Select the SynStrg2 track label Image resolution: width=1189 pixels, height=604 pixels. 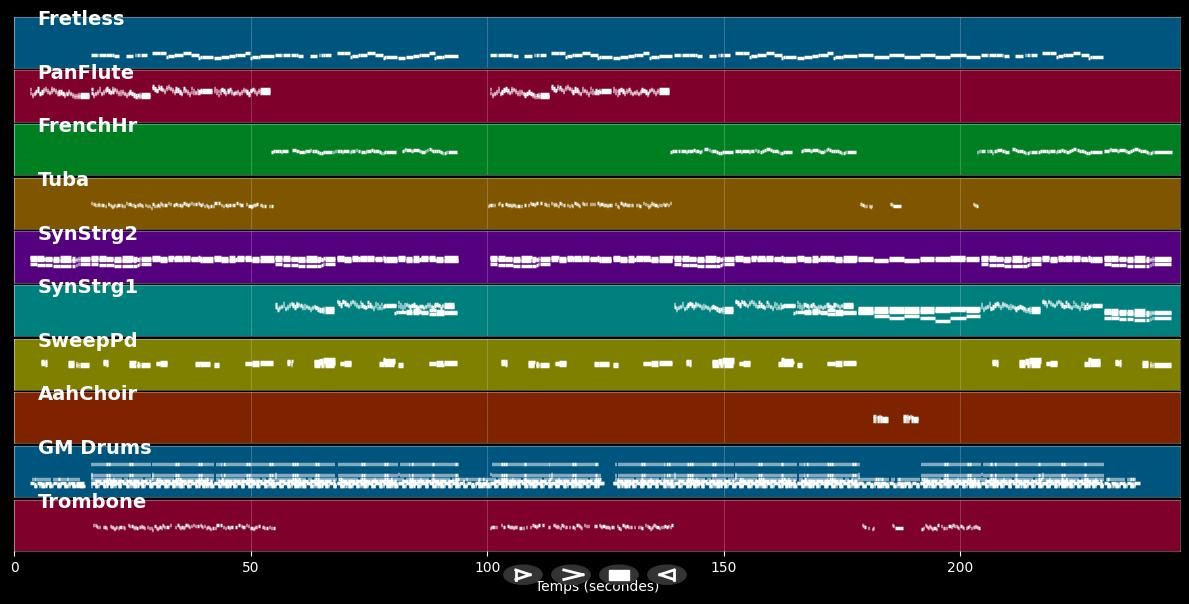(88, 234)
